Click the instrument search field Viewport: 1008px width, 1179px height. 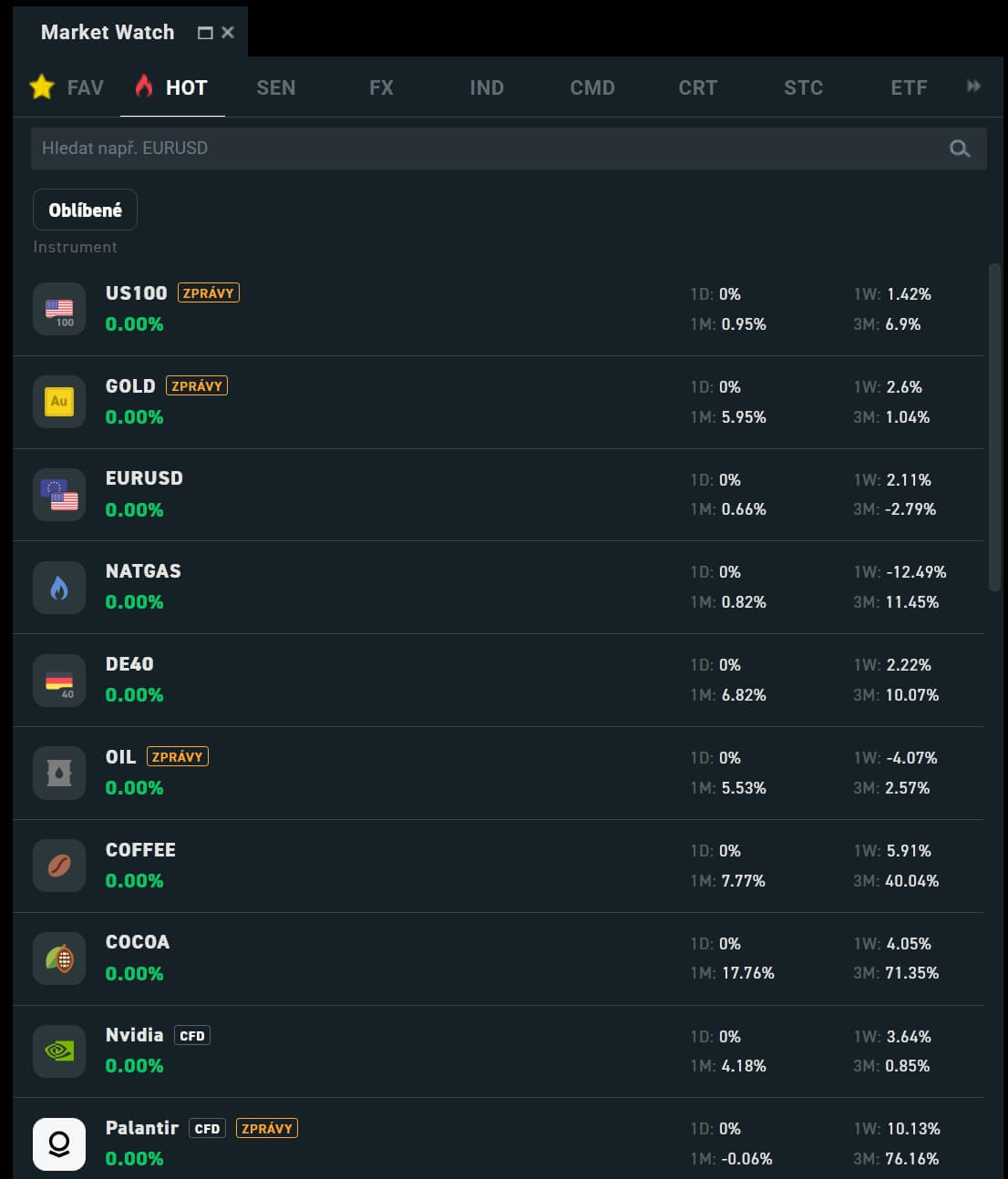click(x=483, y=149)
